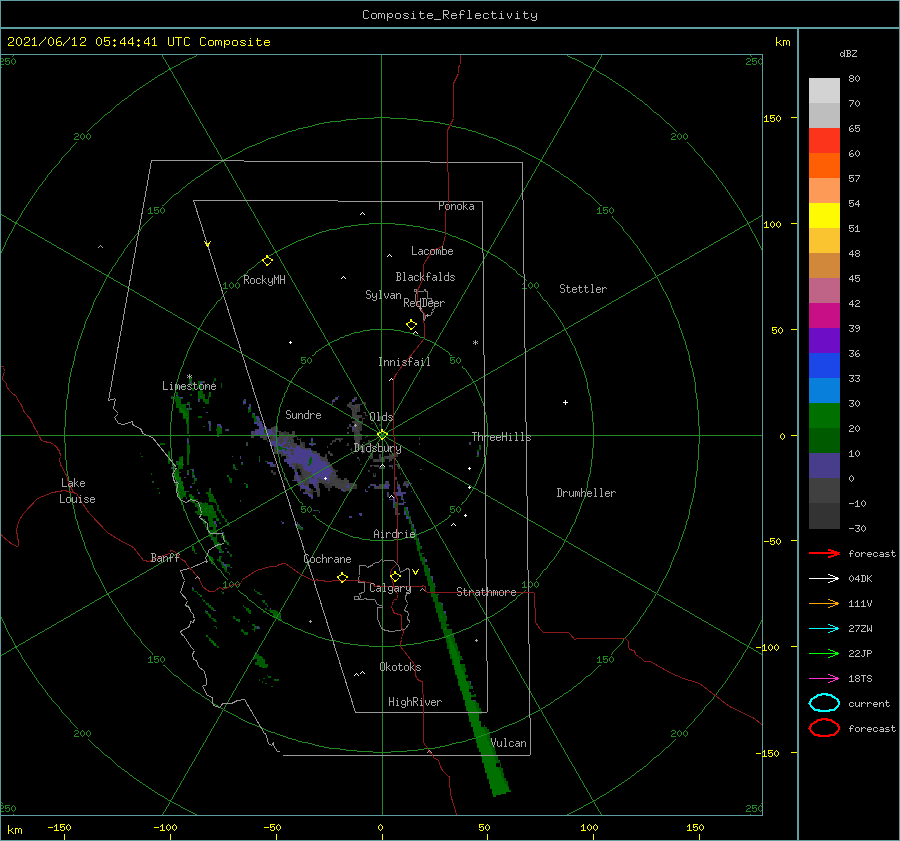Click the Olds city label
Screen dimensions: 900x841
pyautogui.click(x=381, y=417)
